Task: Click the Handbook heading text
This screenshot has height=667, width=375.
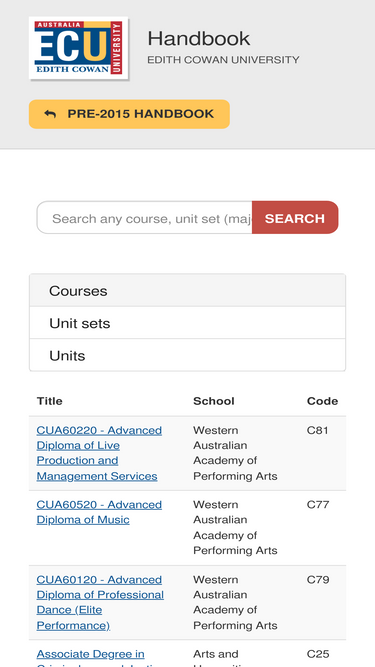Action: click(x=199, y=39)
